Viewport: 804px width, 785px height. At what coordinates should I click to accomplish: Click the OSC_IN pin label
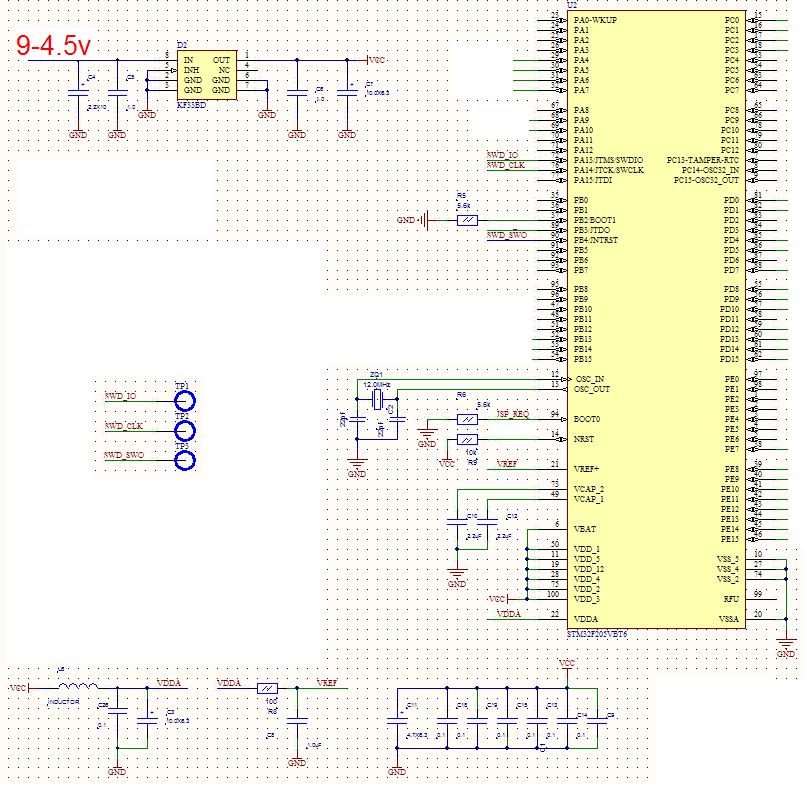click(588, 379)
